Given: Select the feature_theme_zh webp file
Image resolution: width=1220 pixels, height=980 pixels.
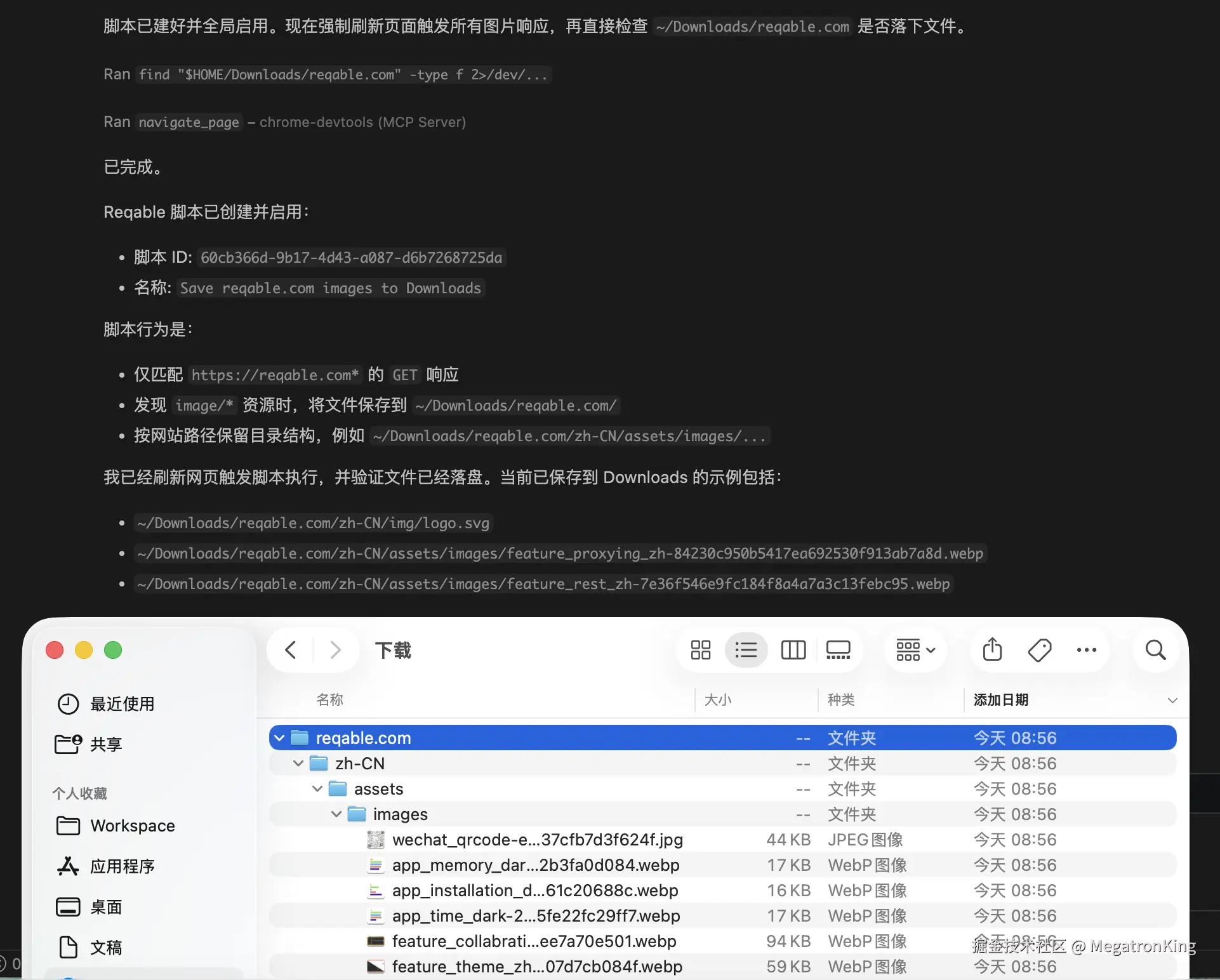Looking at the screenshot, I should click(x=723, y=967).
